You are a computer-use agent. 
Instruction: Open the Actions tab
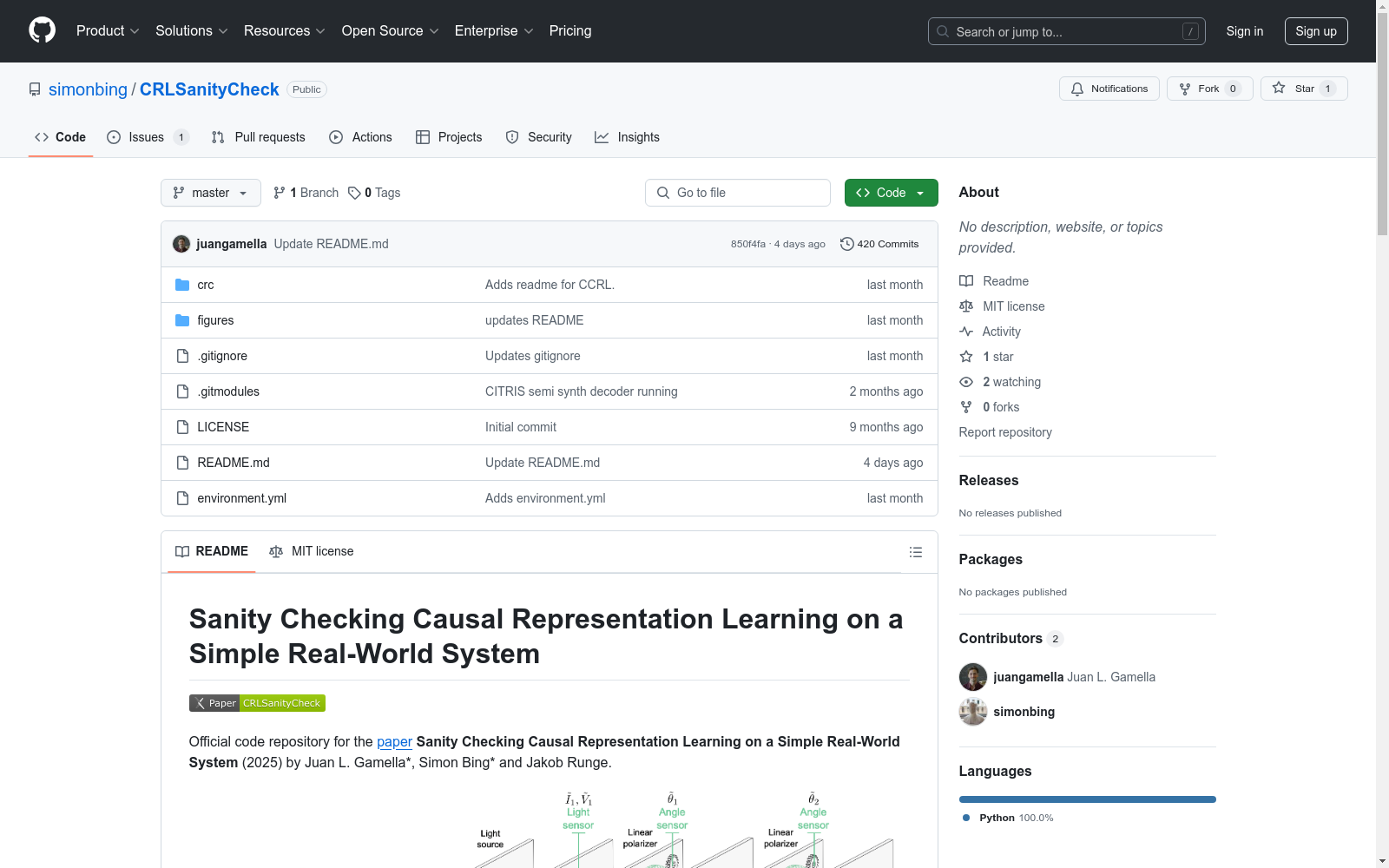click(360, 137)
